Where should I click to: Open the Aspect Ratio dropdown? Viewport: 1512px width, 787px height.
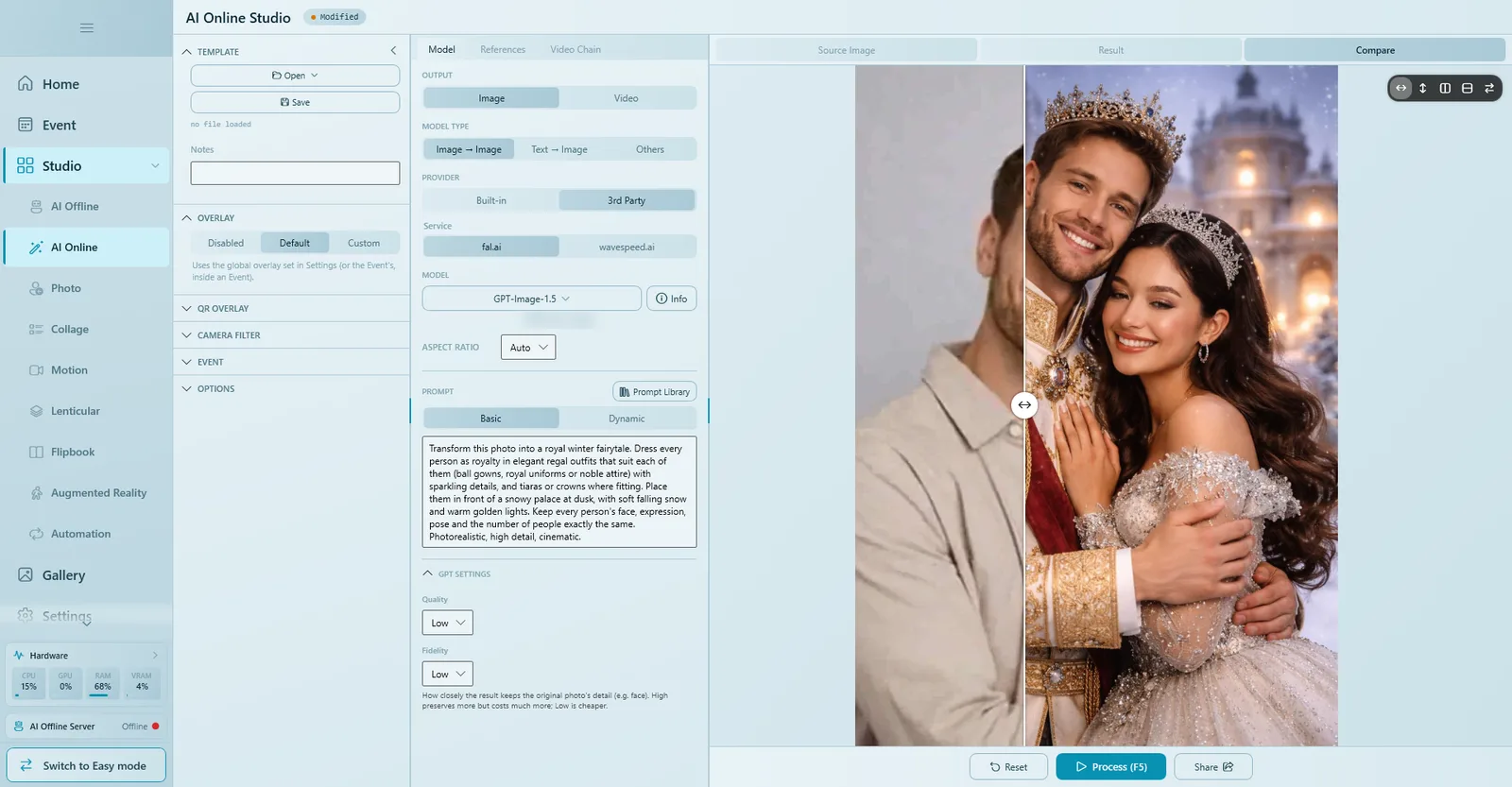point(528,348)
